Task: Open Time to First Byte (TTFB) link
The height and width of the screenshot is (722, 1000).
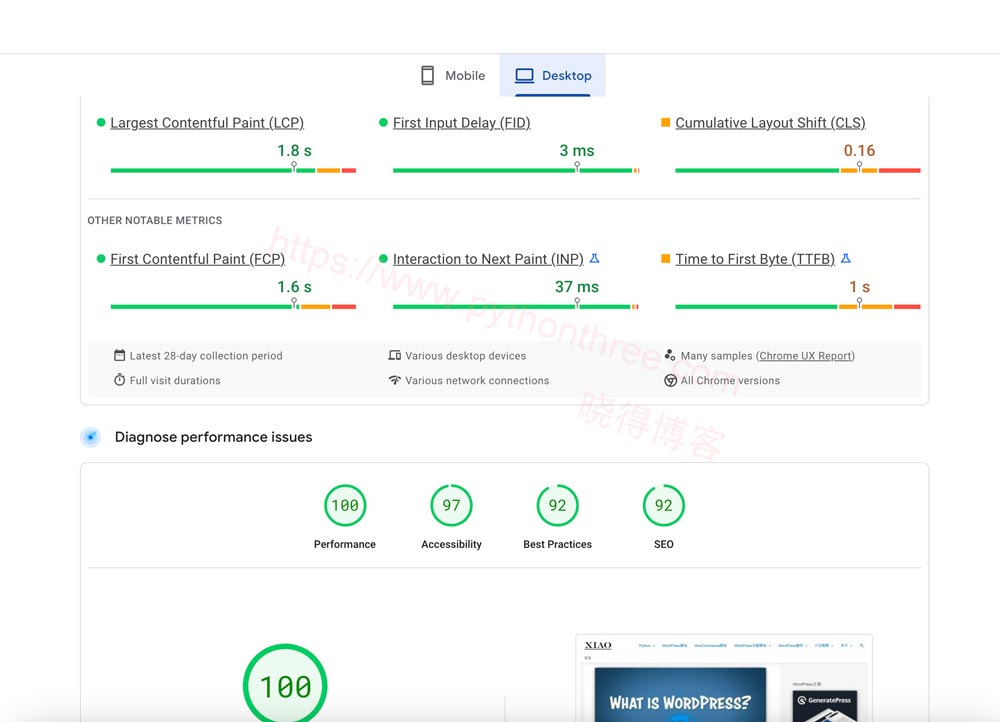Action: (x=754, y=259)
